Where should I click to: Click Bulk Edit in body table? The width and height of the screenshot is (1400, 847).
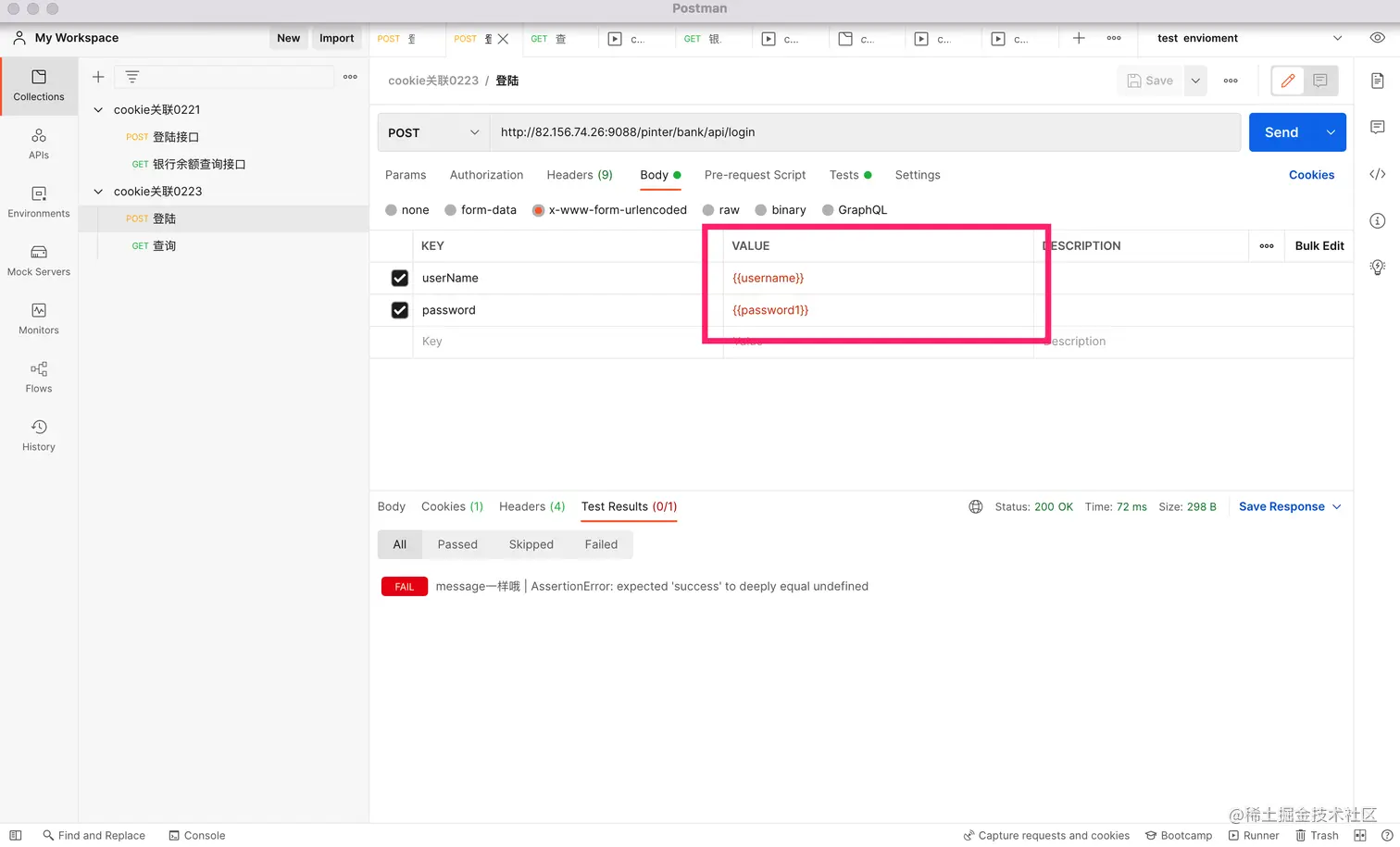(x=1319, y=245)
